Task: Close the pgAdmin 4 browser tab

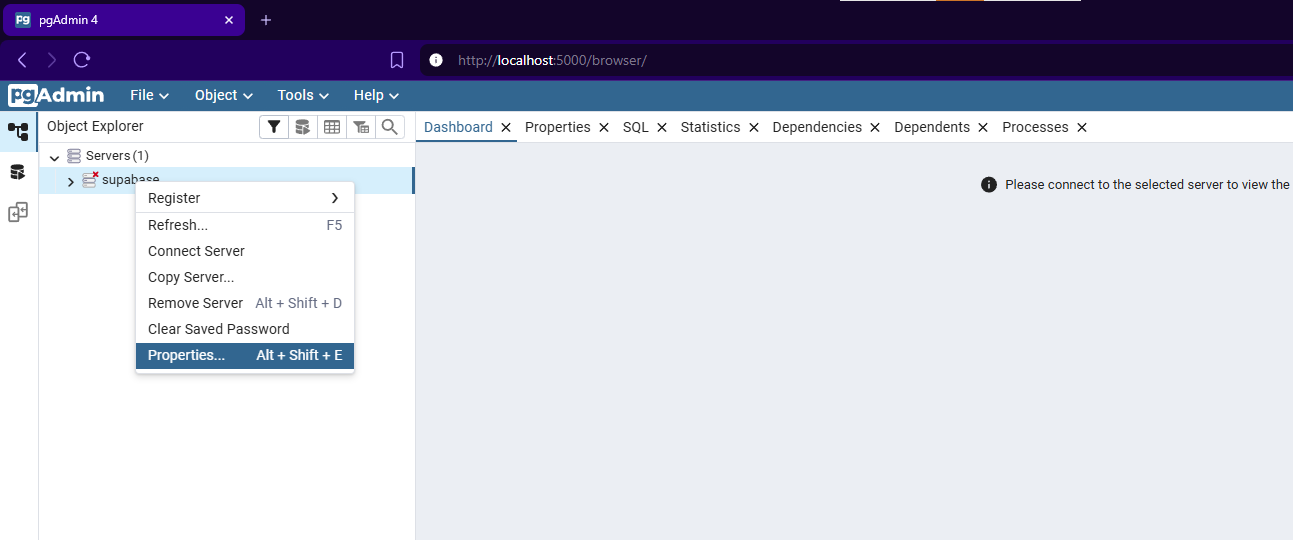Action: pyautogui.click(x=229, y=20)
